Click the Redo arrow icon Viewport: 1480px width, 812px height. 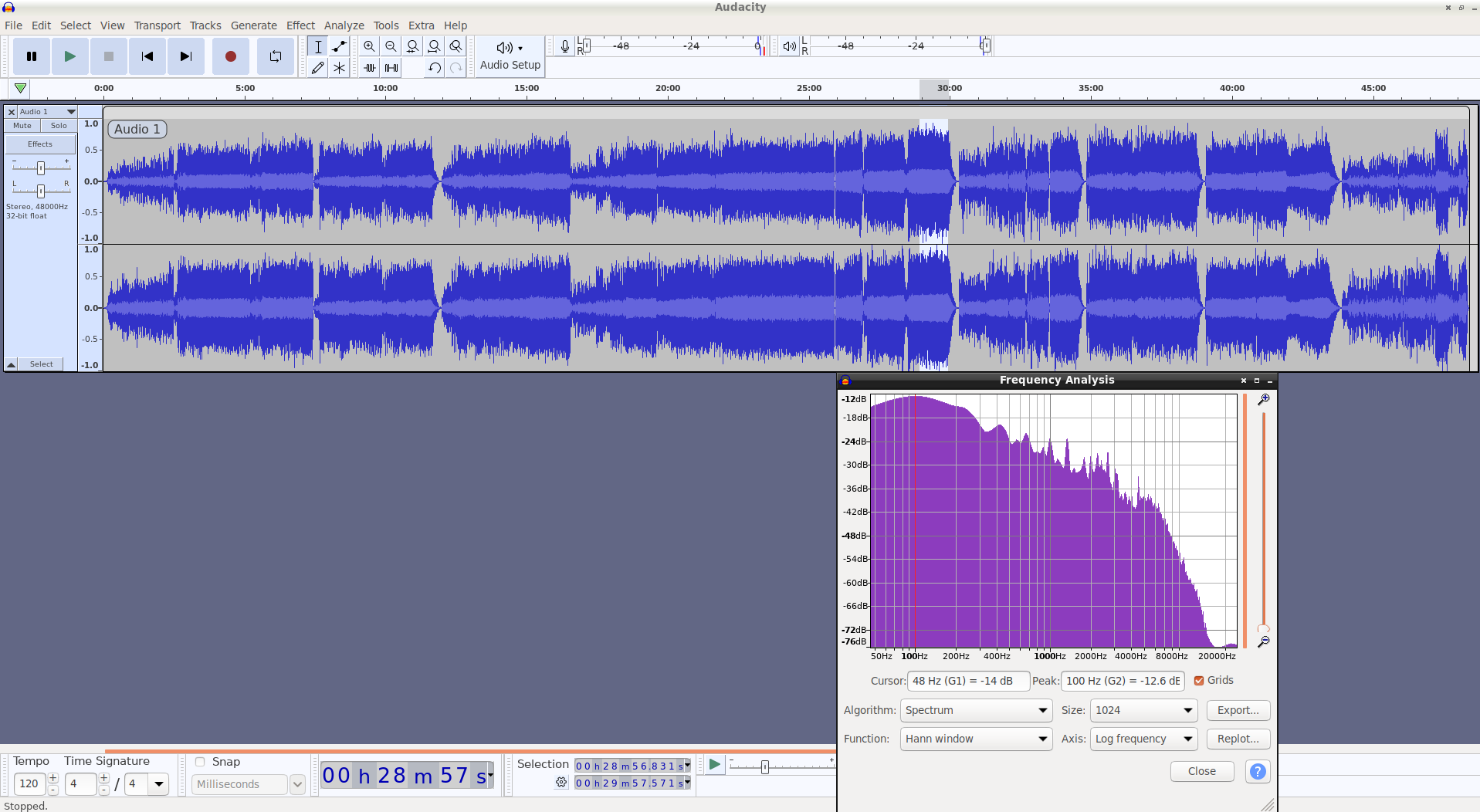pyautogui.click(x=456, y=68)
